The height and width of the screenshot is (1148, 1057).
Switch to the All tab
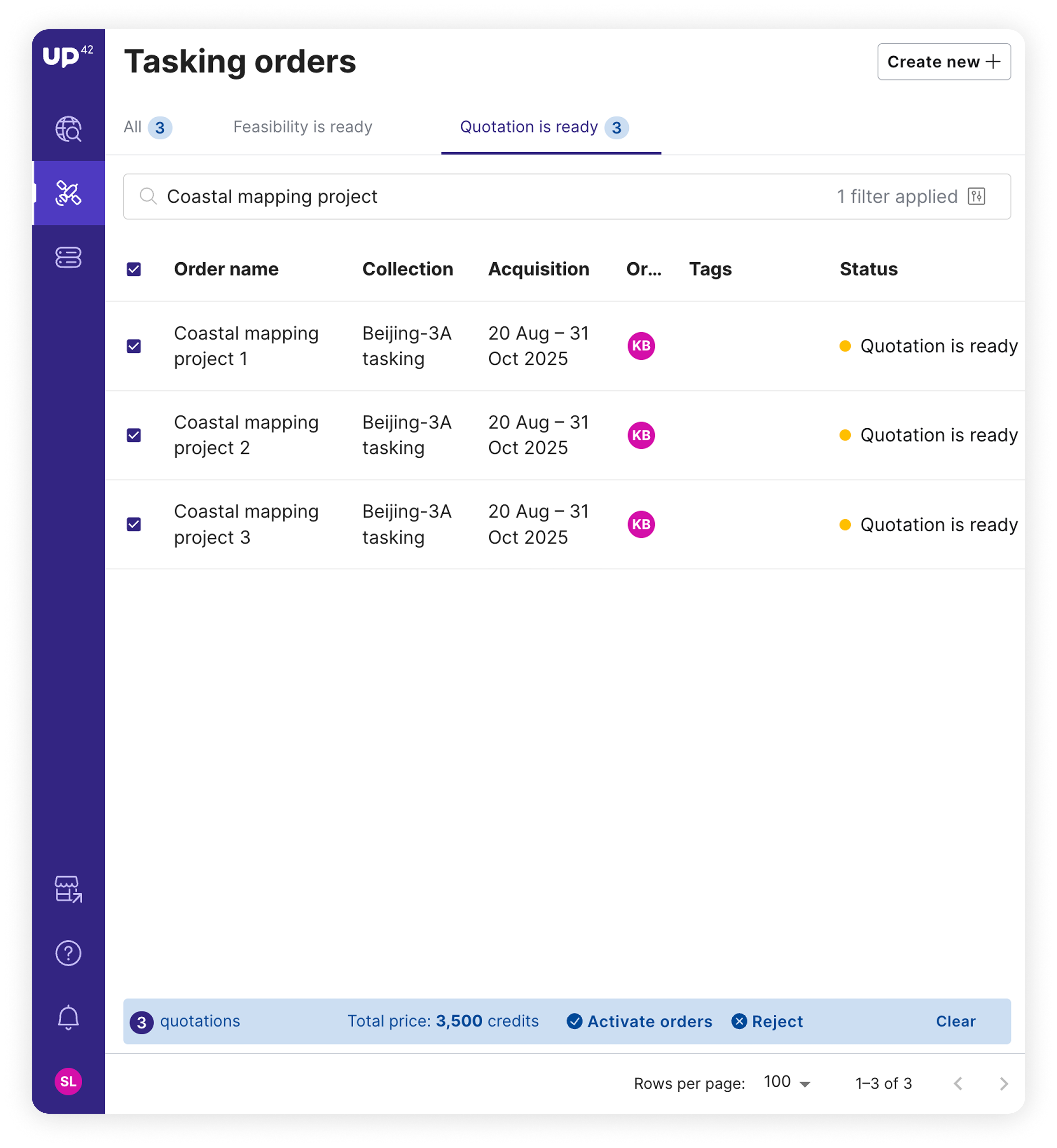tap(148, 127)
